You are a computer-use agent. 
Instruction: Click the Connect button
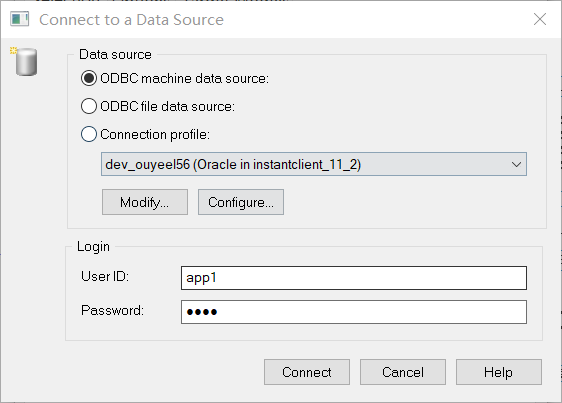click(307, 372)
